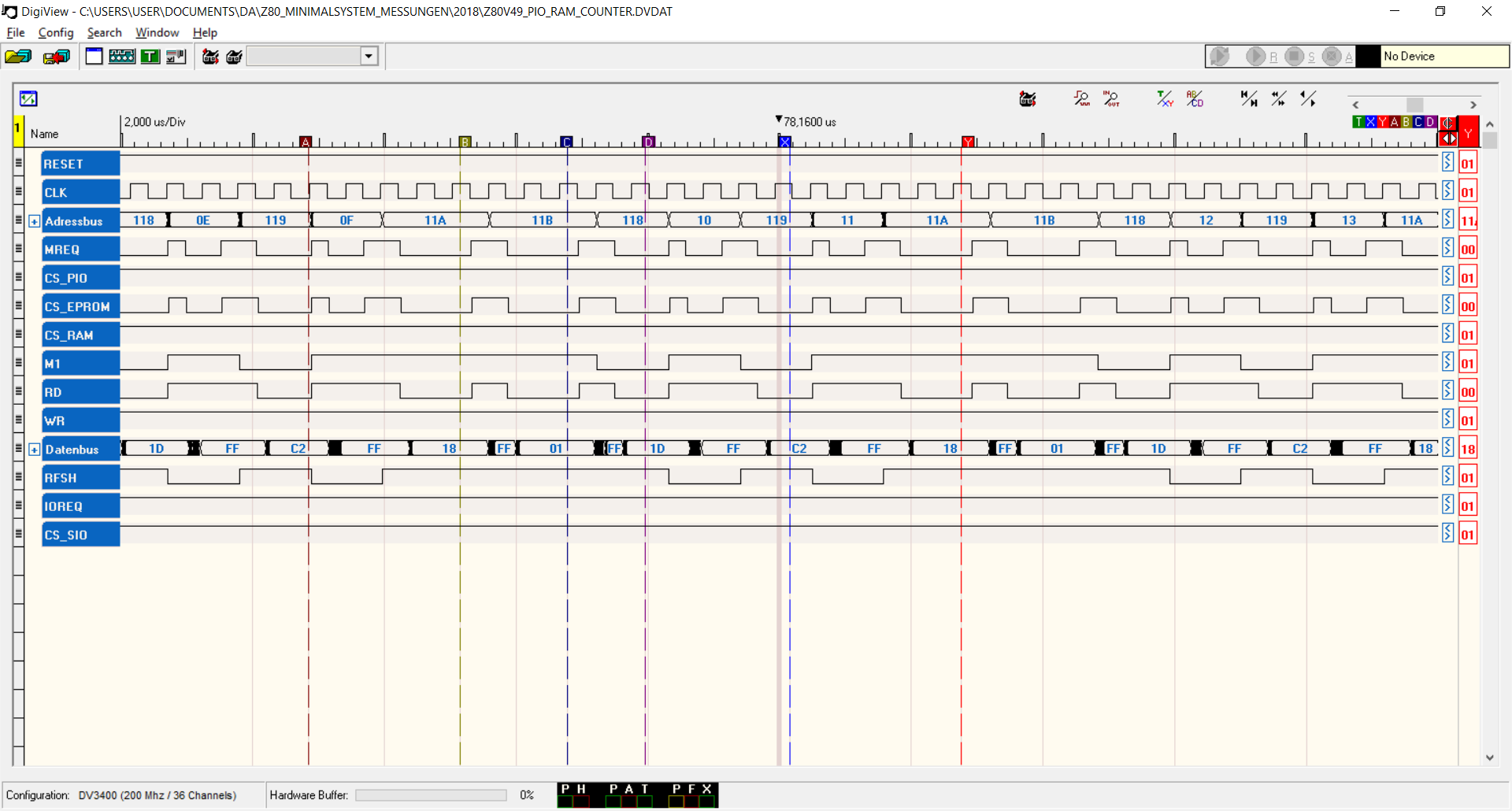Select the MREQ signal label
Viewport: 1512px width, 811px height.
click(x=80, y=250)
